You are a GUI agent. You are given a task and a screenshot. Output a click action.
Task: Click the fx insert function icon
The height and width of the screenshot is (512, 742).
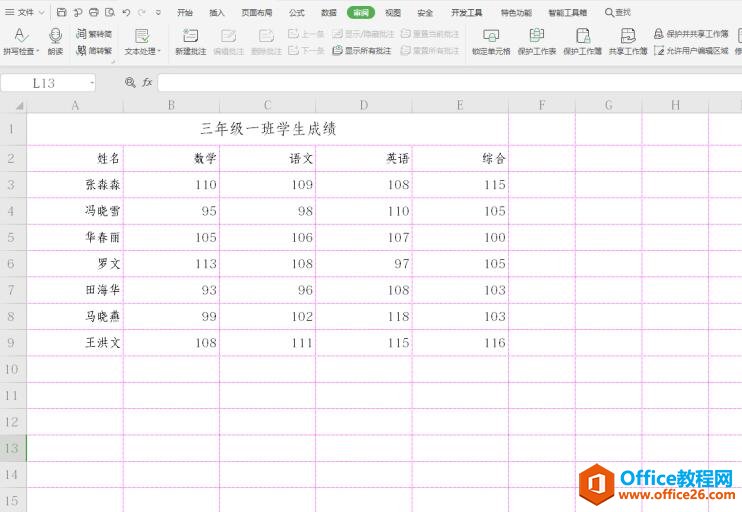tap(147, 82)
